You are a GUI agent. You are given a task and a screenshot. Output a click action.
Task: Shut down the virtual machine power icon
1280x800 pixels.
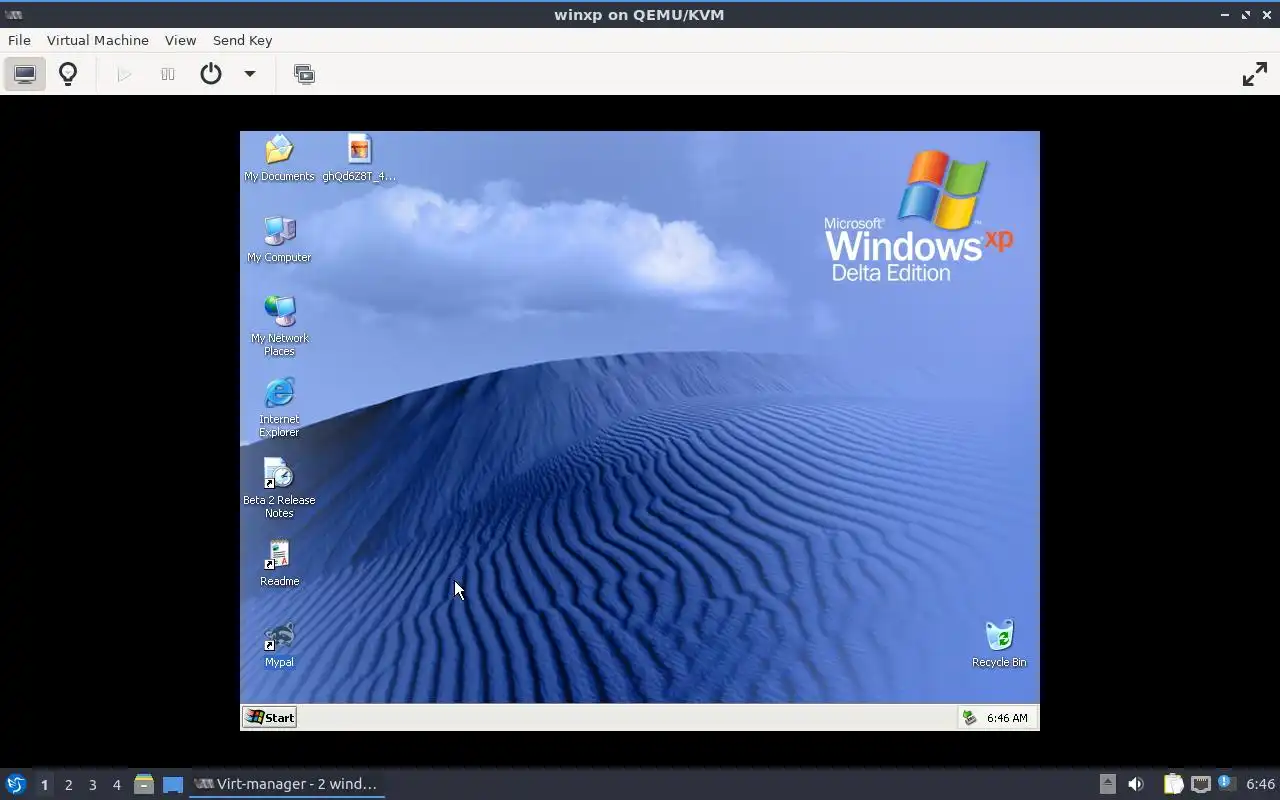click(210, 74)
